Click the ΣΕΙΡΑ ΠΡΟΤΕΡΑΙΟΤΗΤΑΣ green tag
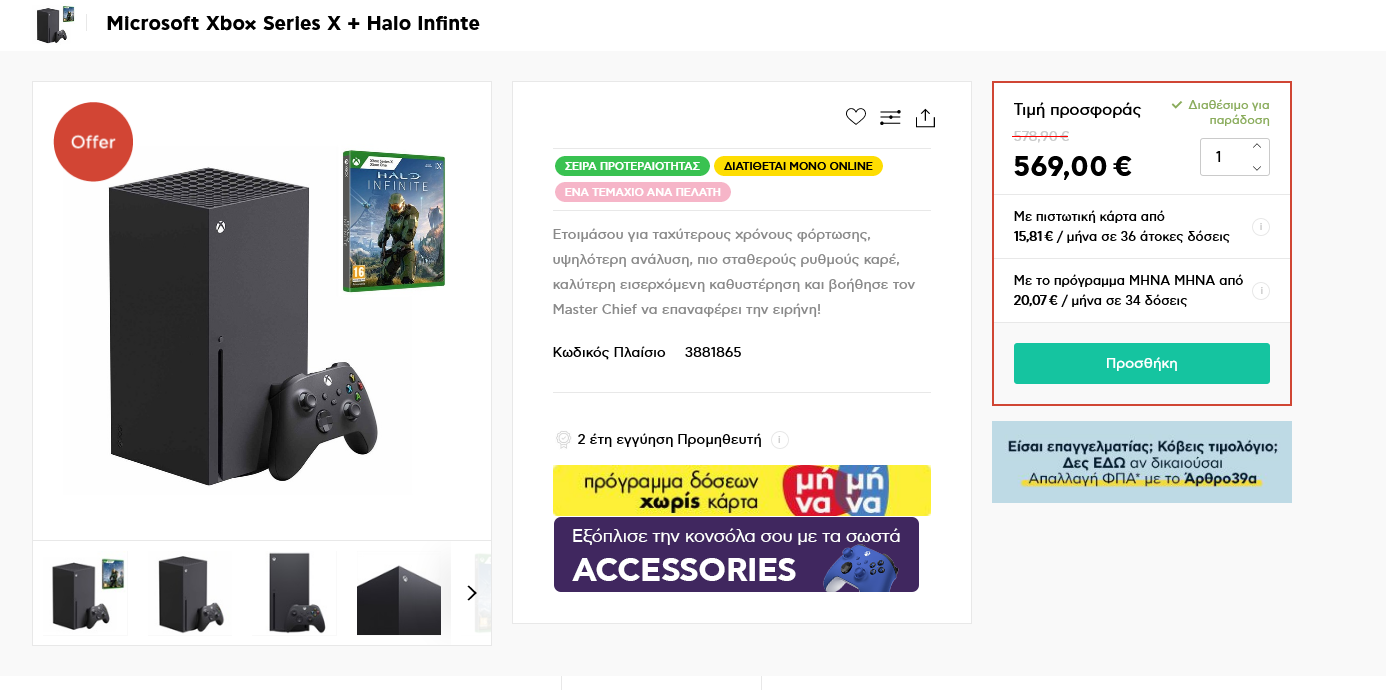 pos(631,166)
